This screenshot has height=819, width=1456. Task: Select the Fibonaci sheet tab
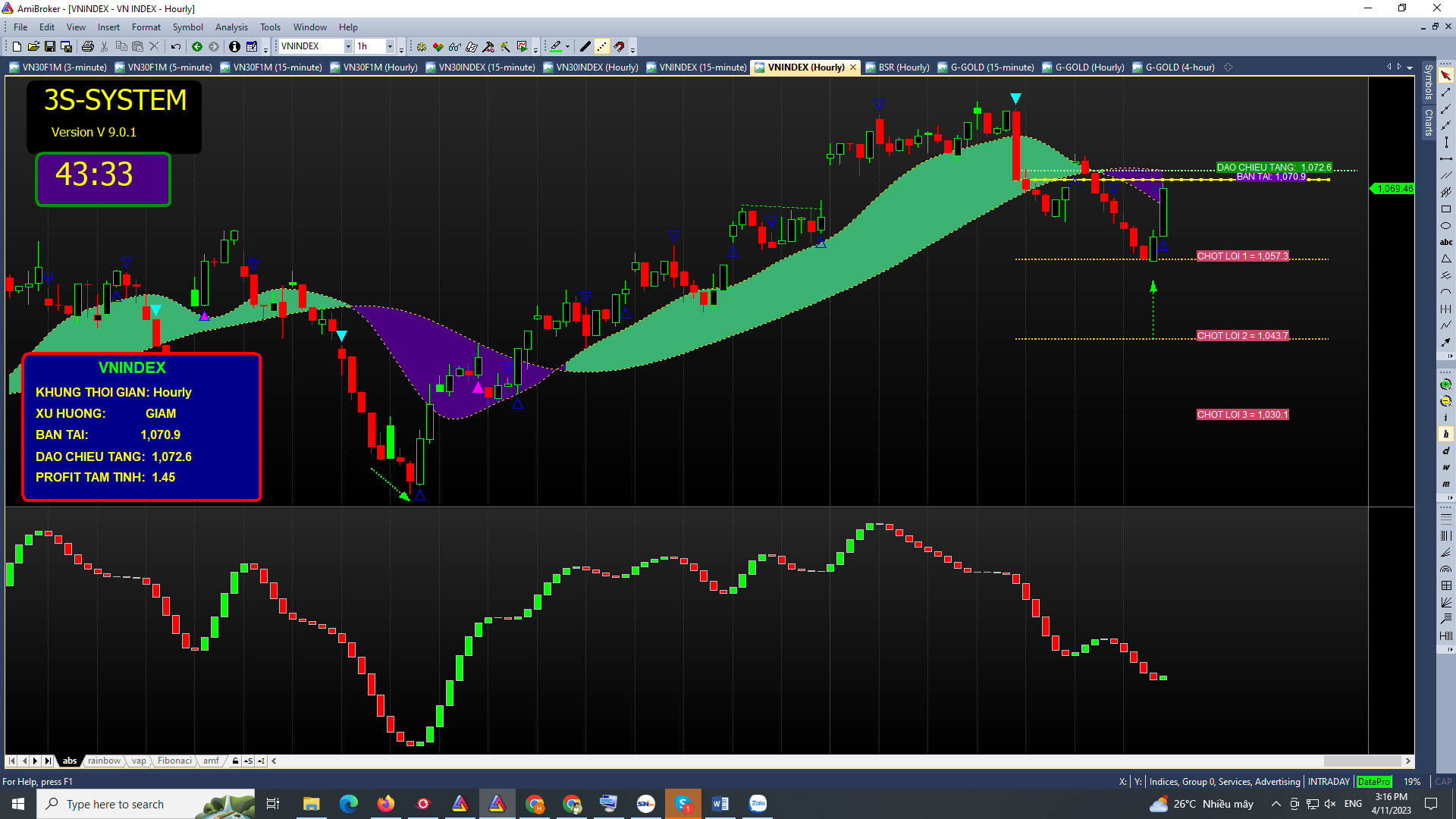[x=174, y=761]
